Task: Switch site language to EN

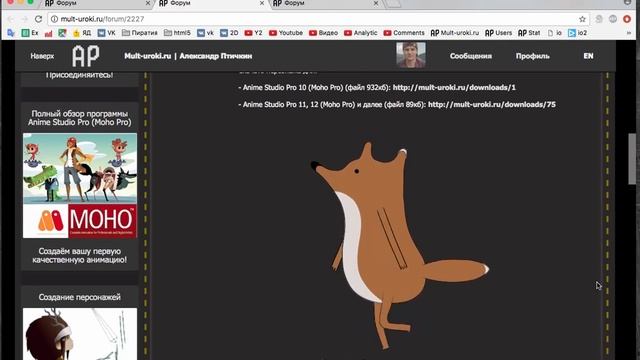Action: click(x=588, y=56)
